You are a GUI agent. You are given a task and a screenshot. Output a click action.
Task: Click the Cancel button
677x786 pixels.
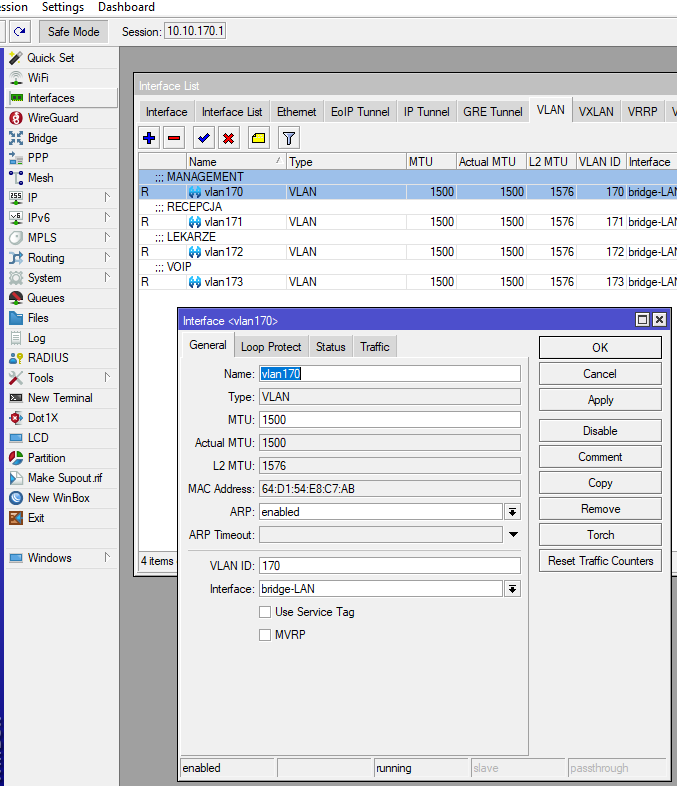(x=600, y=373)
